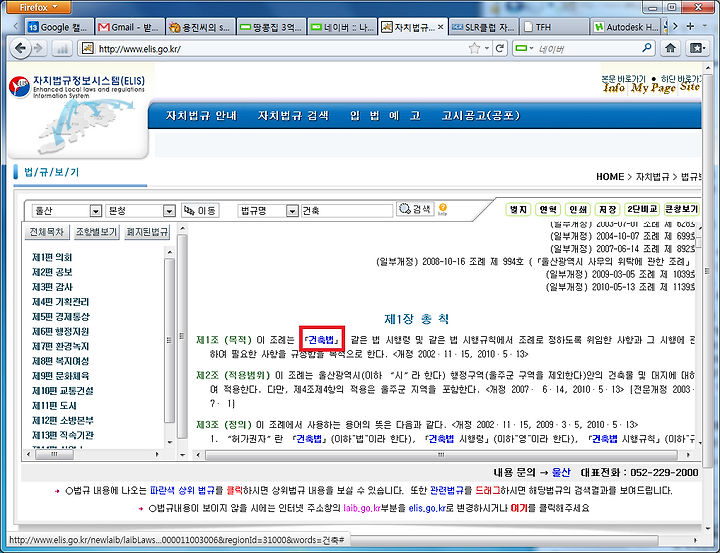Open the list-all-tabs dropdown arrow

click(704, 27)
